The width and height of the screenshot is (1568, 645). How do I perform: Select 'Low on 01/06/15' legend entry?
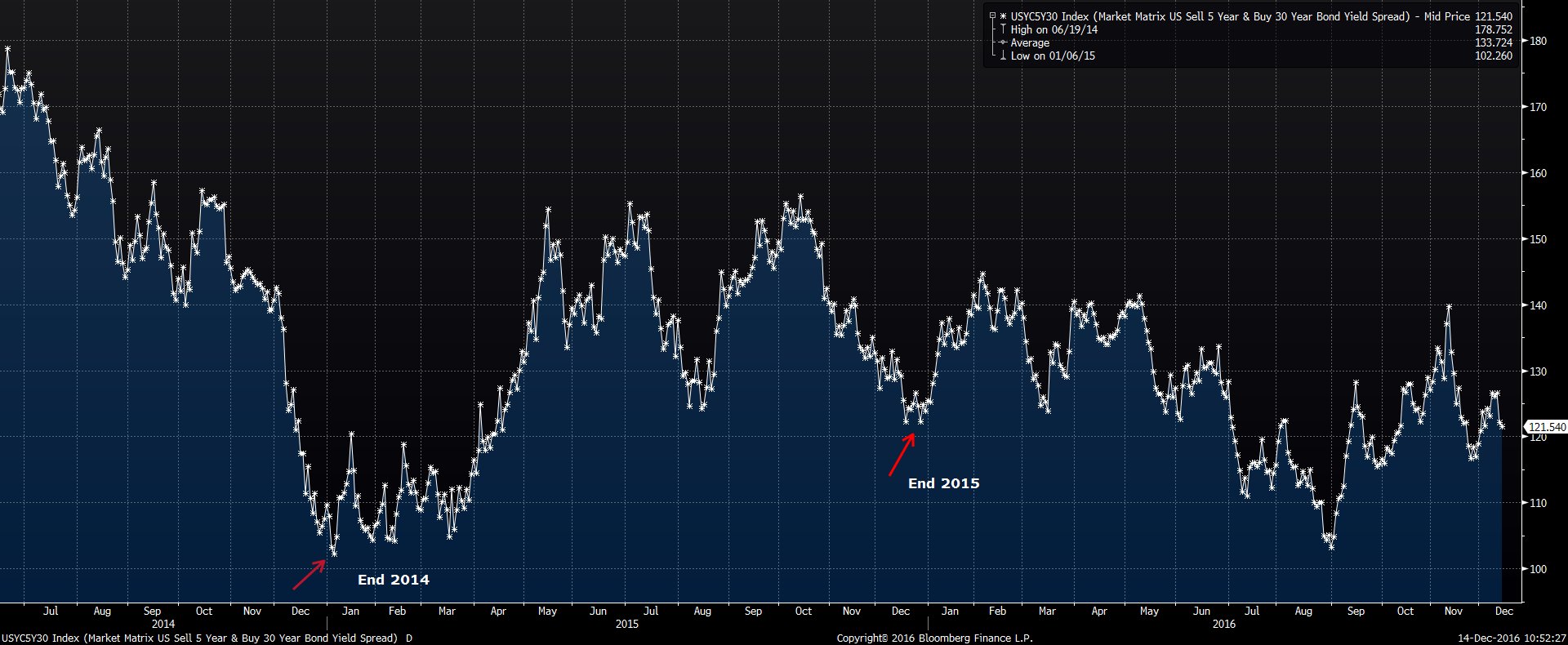pos(1053,56)
